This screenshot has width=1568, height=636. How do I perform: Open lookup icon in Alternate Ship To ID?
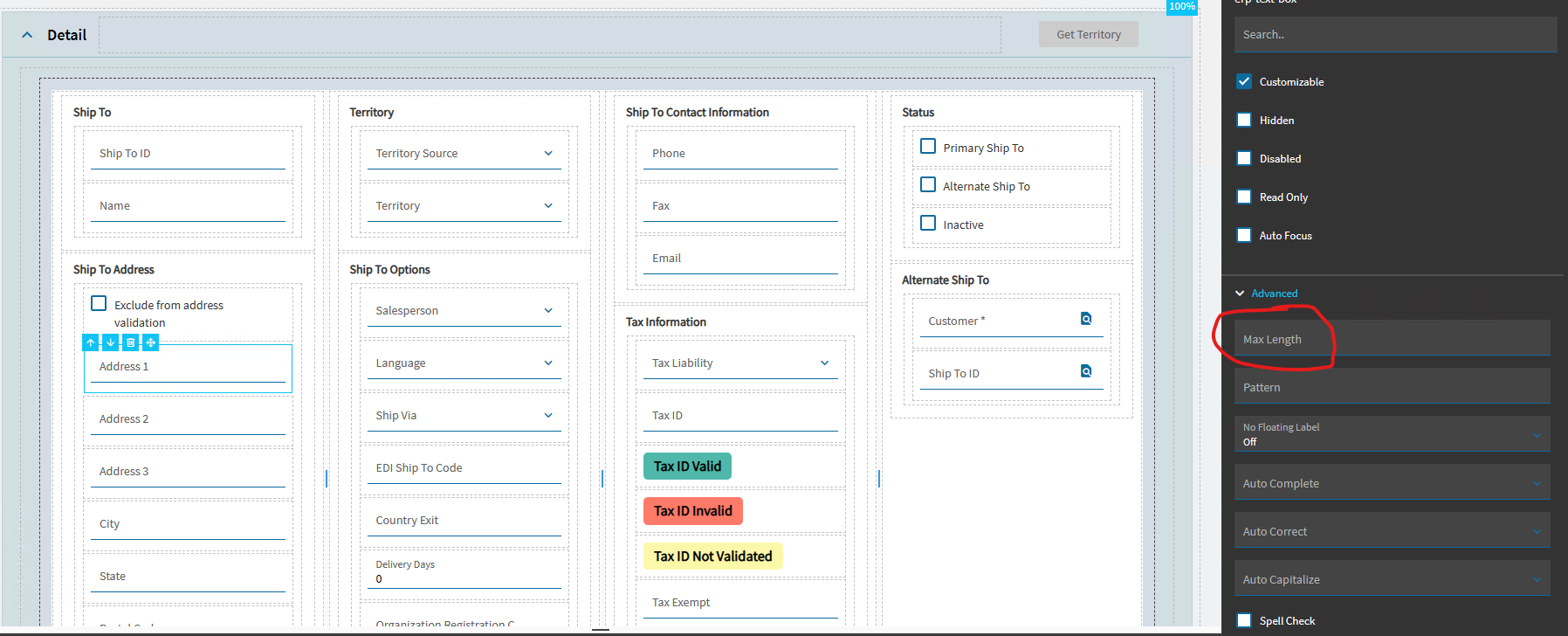coord(1086,371)
